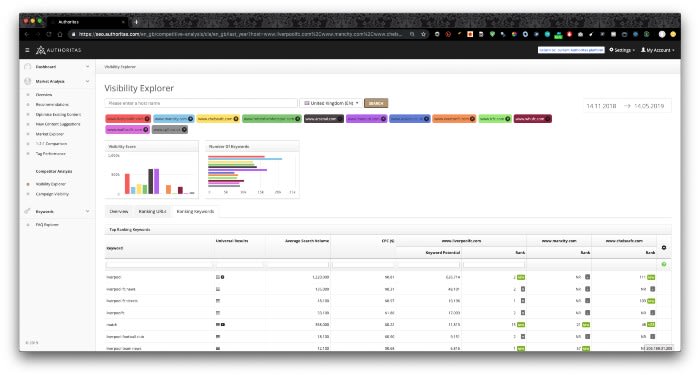Remove the light blue mancity.com tag via its x
The height and width of the screenshot is (377, 700).
click(x=191, y=119)
